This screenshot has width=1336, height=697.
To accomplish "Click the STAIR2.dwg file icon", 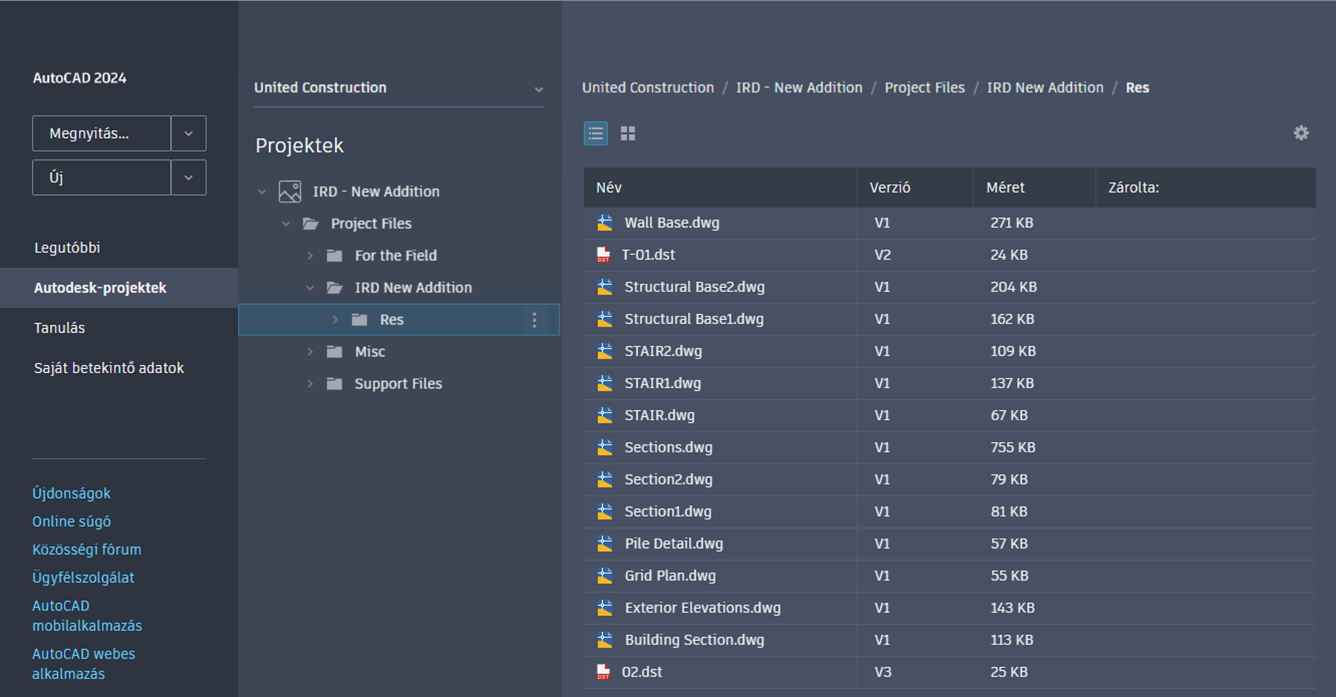I will coord(605,351).
